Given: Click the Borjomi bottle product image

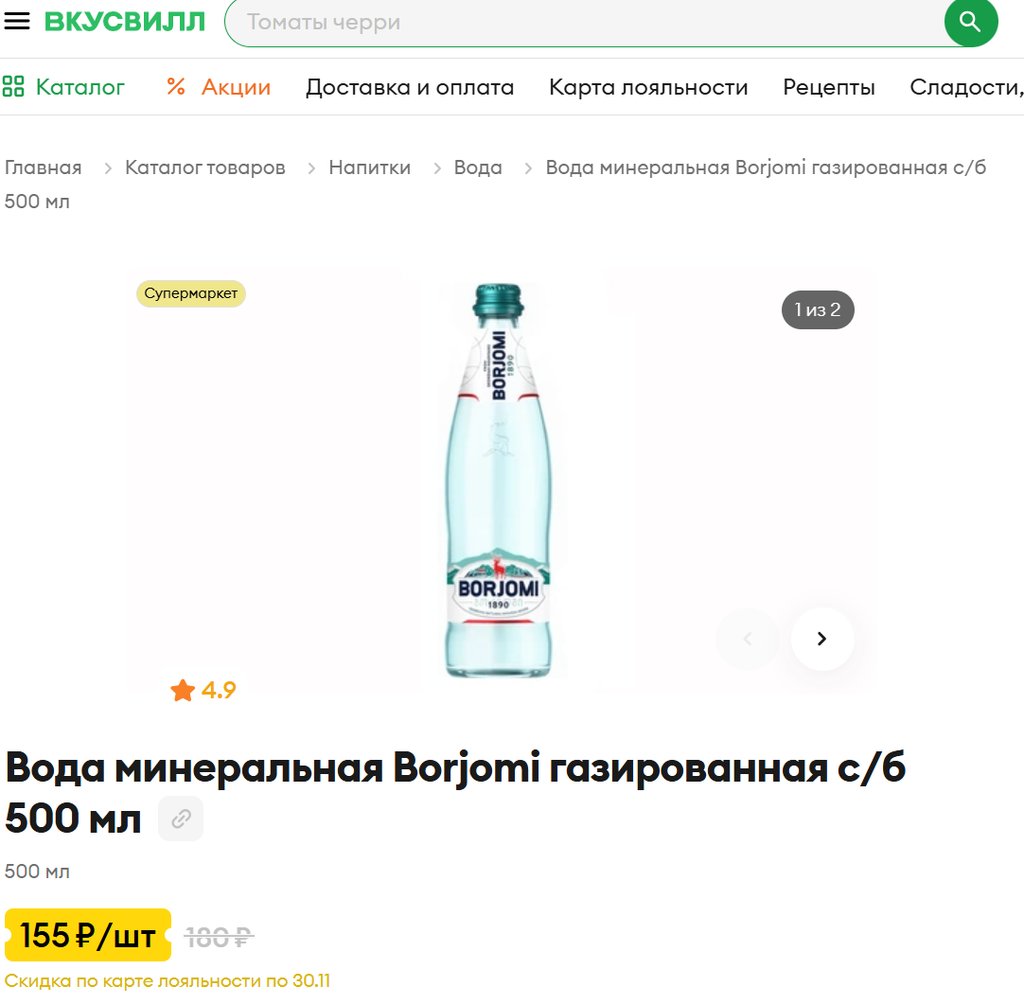Looking at the screenshot, I should pyautogui.click(x=497, y=480).
